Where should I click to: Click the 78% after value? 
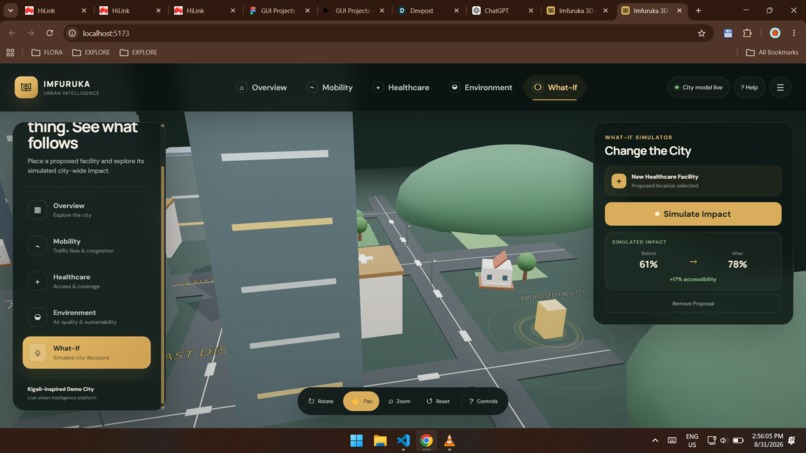(737, 264)
